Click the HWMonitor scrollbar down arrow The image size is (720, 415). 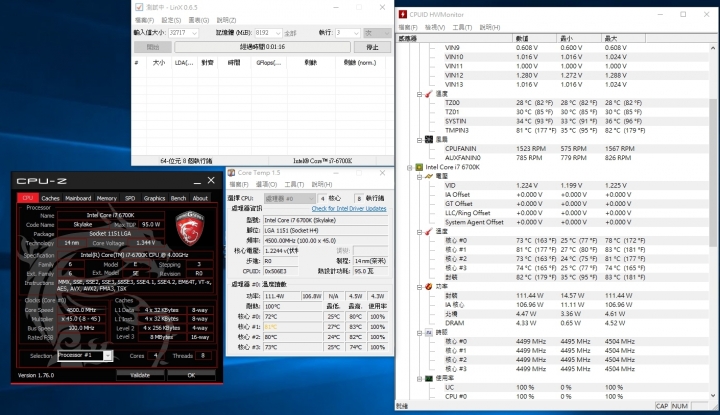713,395
